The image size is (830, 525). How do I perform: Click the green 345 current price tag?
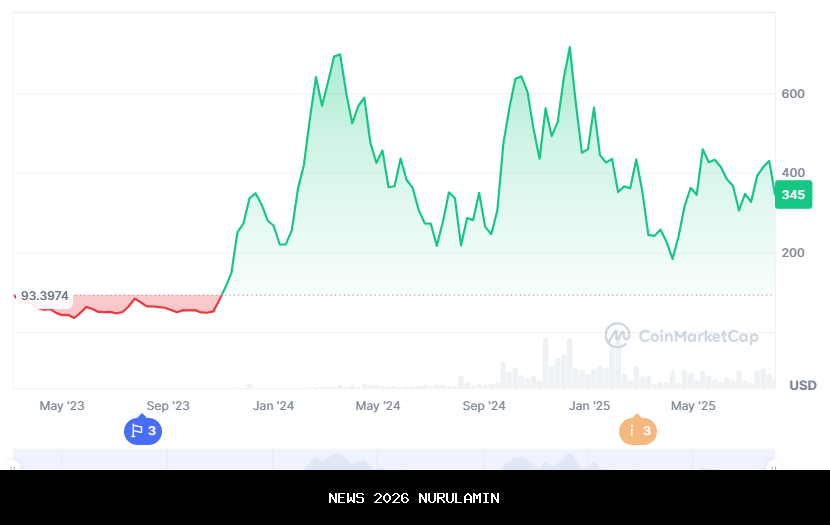point(793,194)
